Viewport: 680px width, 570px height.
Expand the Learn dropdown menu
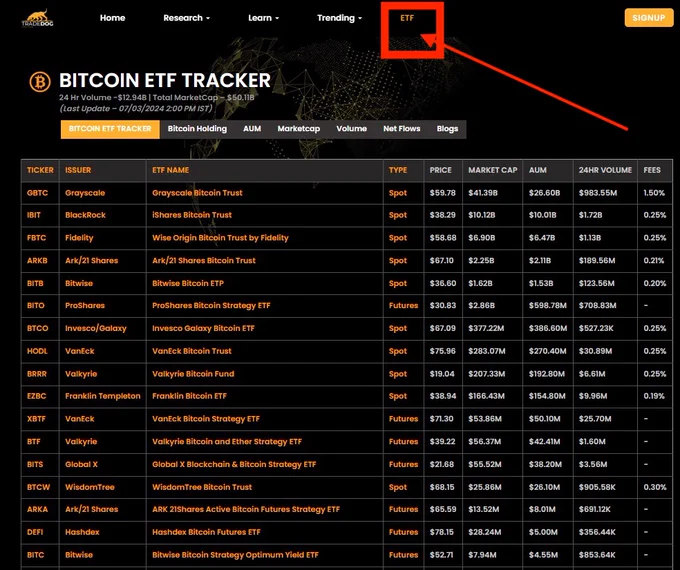264,18
